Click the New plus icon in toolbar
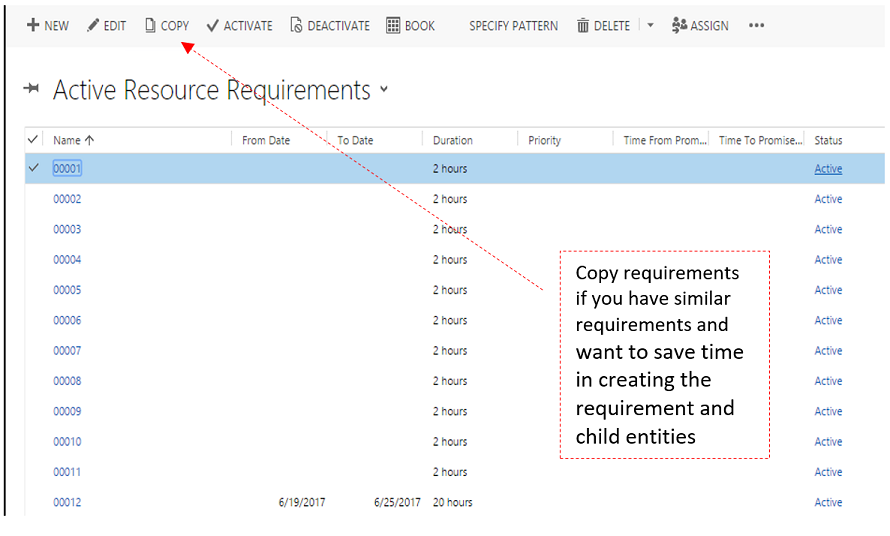 click(32, 25)
